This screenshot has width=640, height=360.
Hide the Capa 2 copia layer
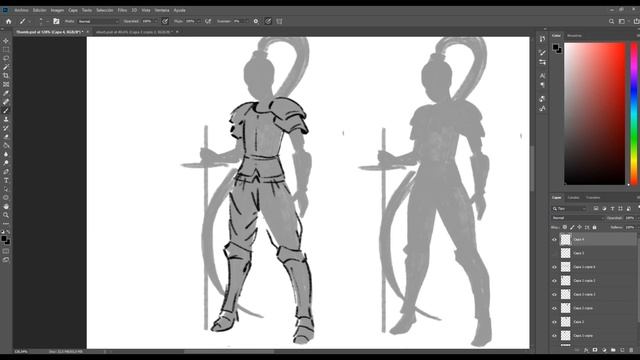554,308
